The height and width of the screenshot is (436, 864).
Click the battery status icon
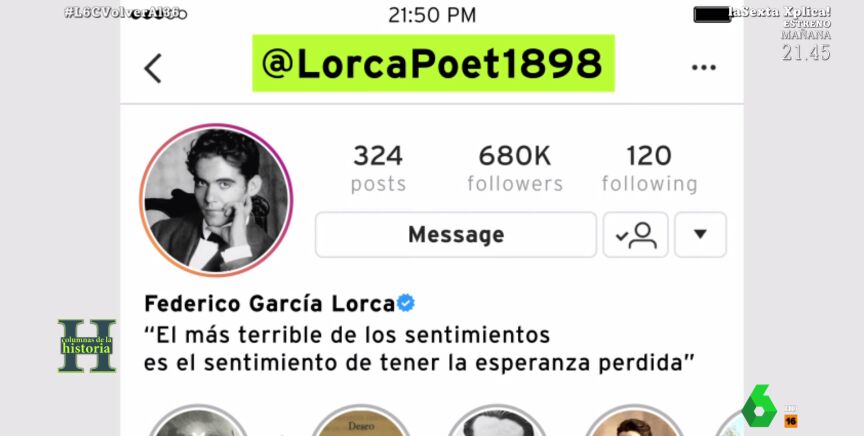[x=712, y=14]
